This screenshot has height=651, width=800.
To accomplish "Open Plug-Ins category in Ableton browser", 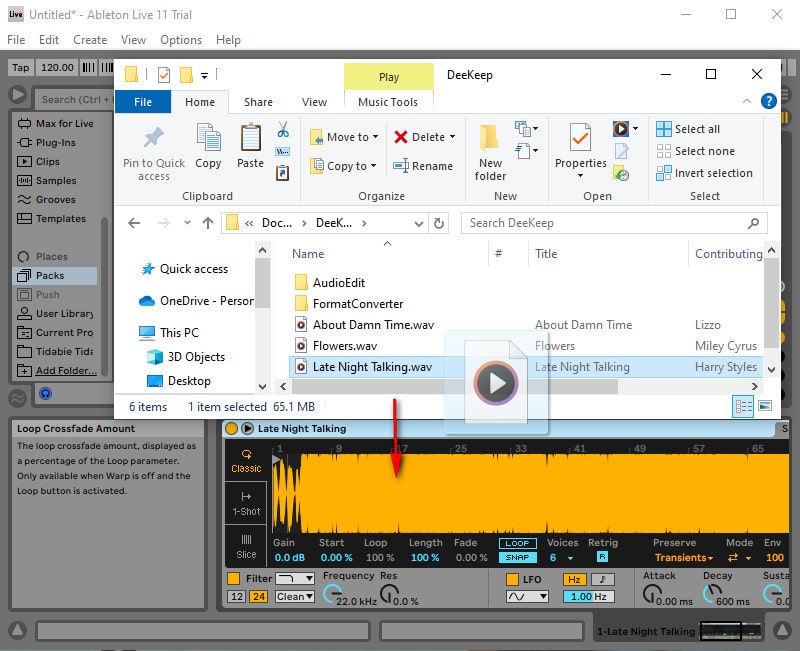I will click(x=47, y=142).
